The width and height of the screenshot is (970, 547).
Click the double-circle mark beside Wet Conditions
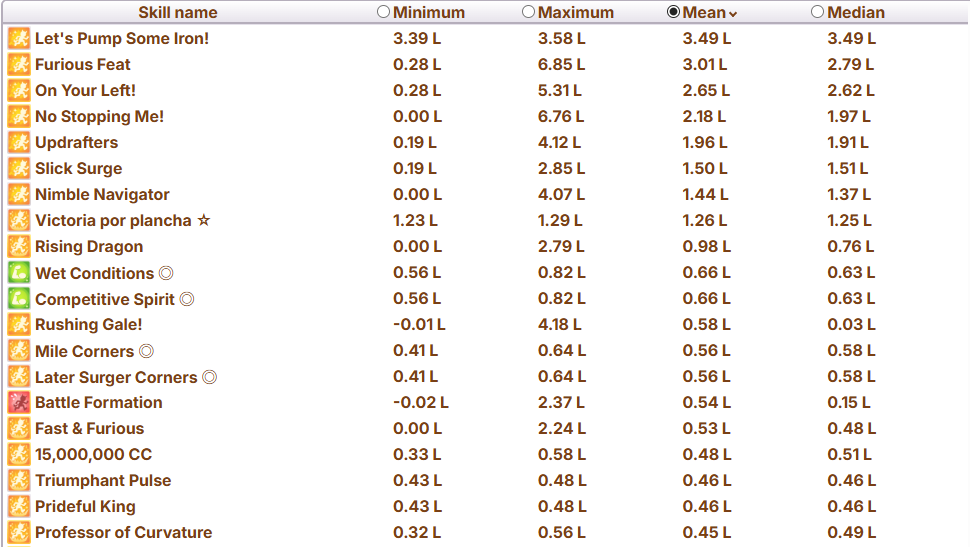(166, 273)
